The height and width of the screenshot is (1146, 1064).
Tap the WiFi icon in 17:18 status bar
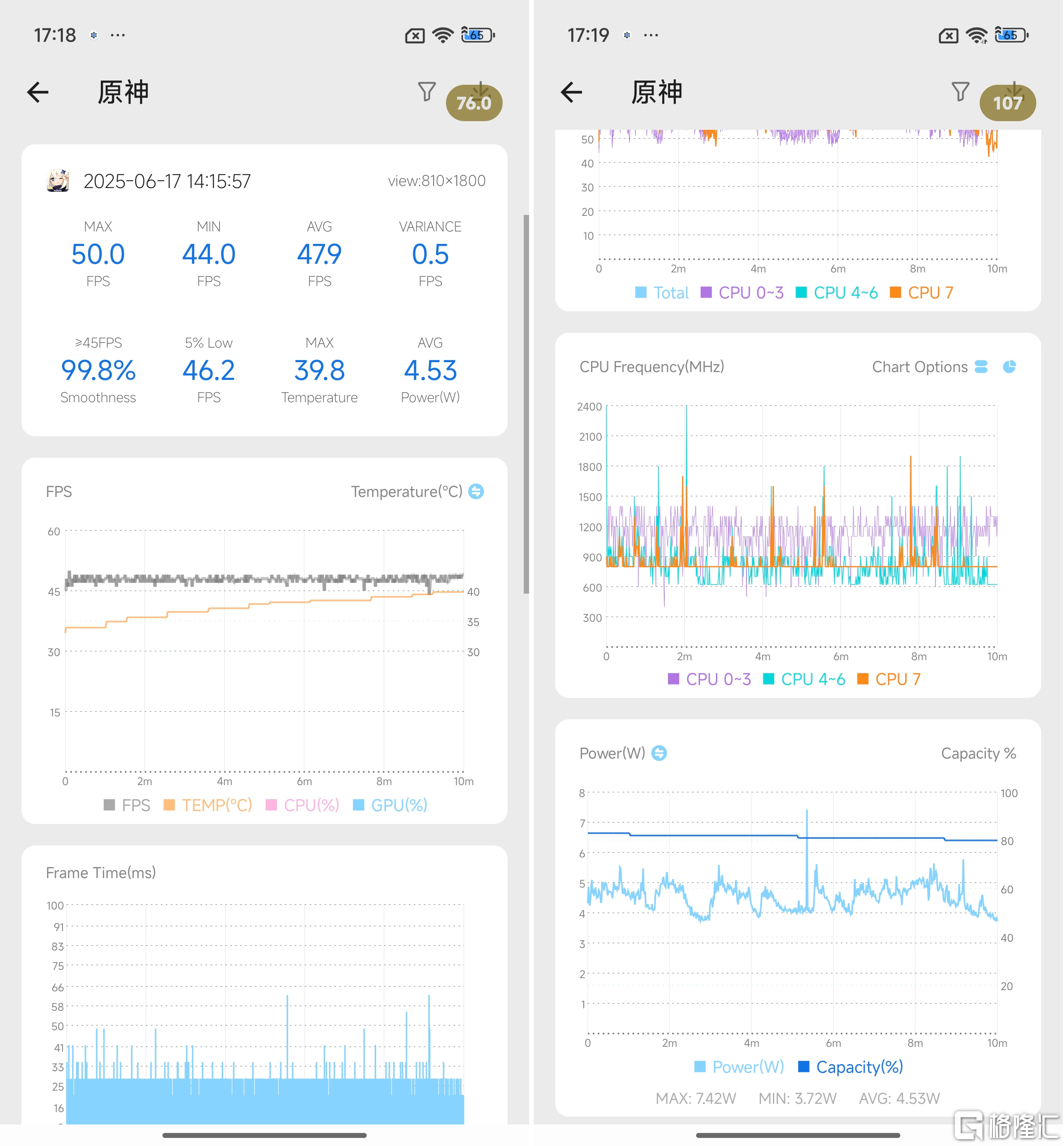coord(442,35)
